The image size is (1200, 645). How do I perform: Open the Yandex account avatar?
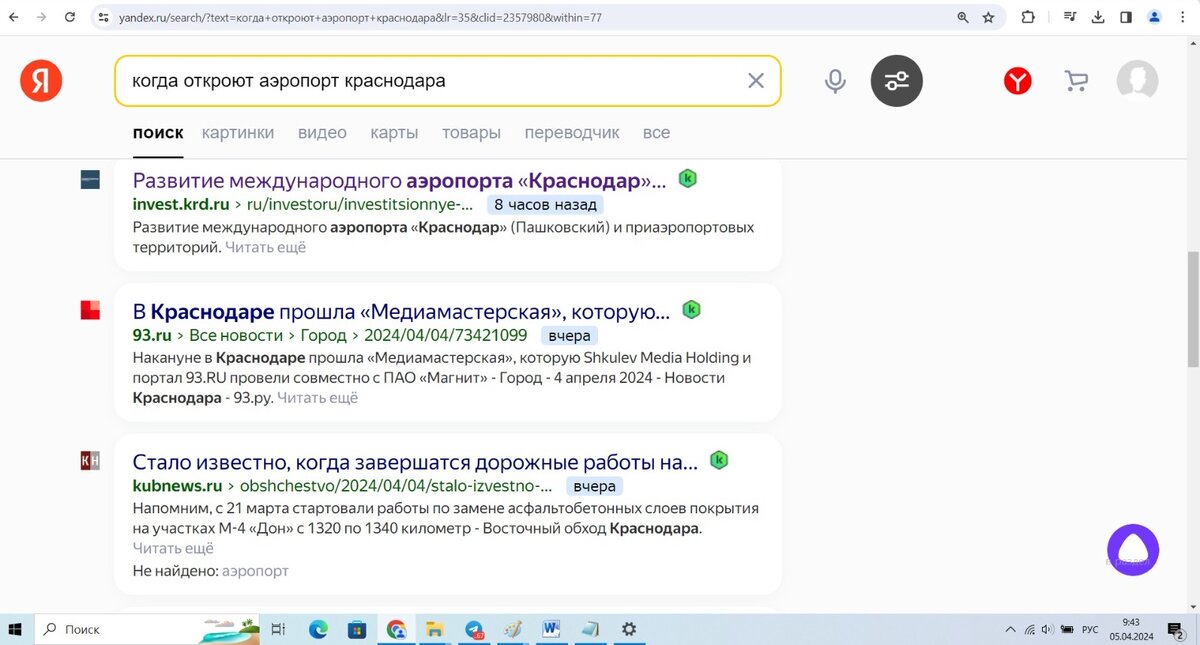[1137, 81]
